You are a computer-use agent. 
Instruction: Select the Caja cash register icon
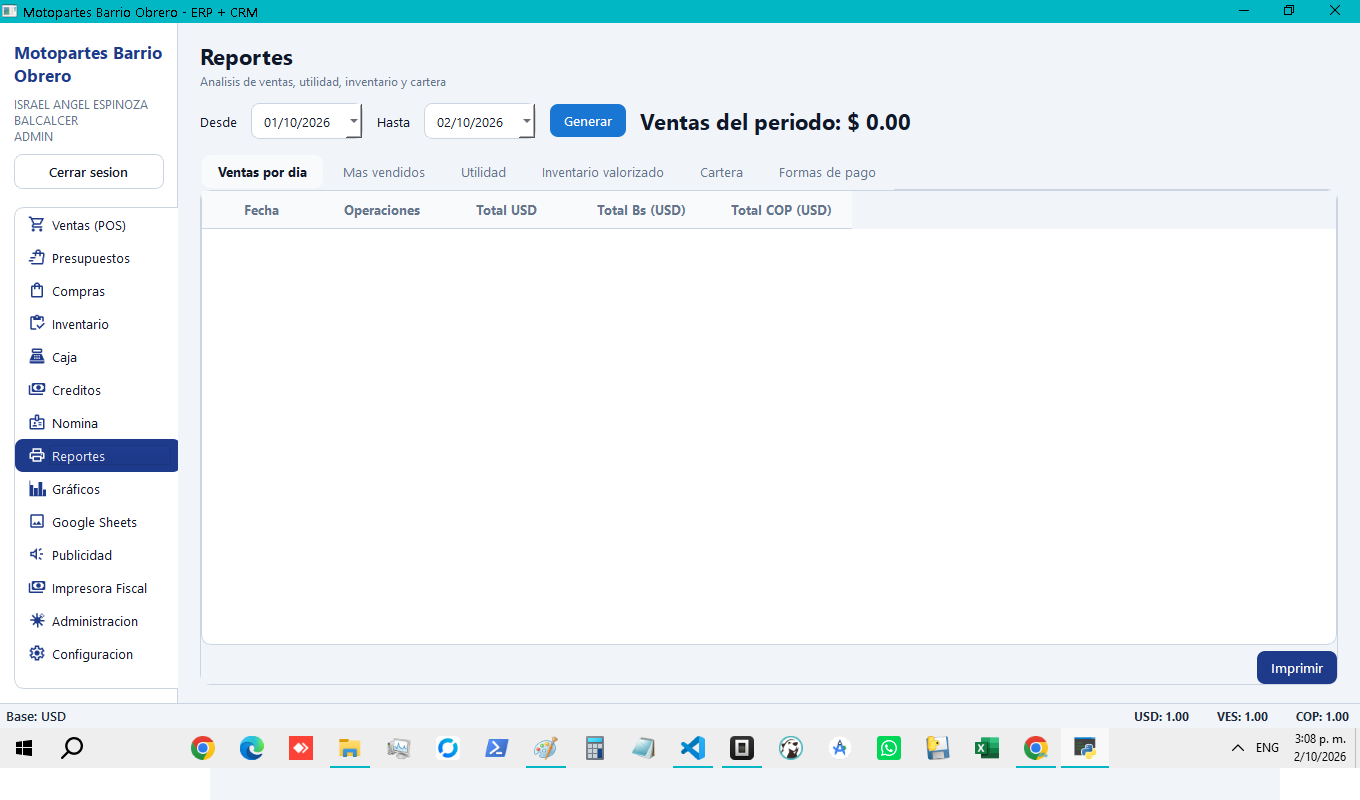[37, 357]
